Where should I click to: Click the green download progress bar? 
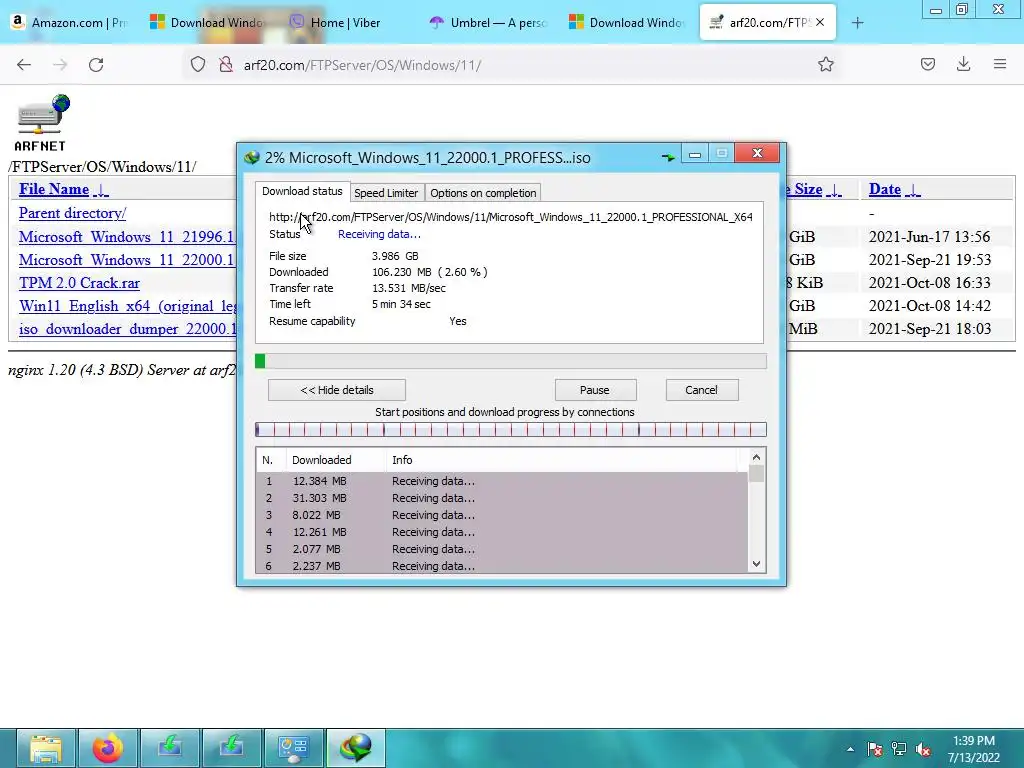click(x=511, y=361)
